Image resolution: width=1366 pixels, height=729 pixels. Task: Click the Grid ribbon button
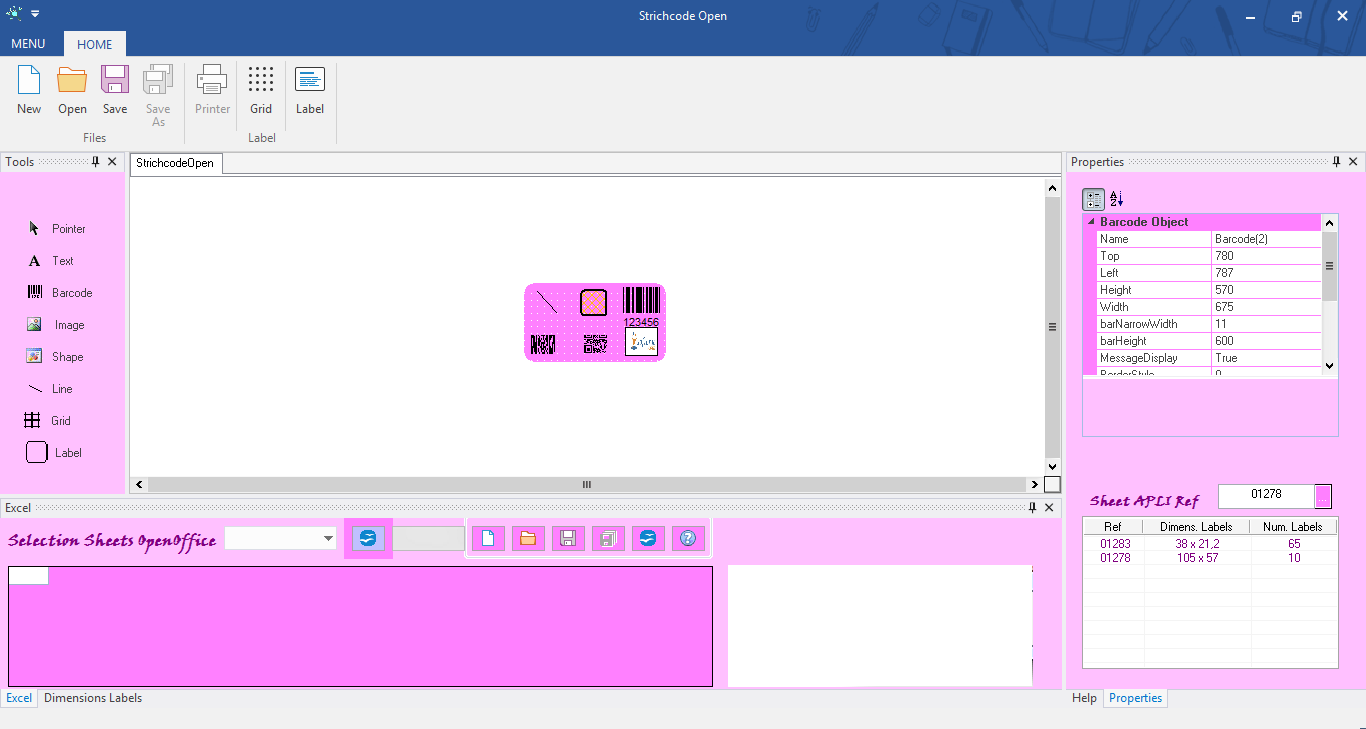pyautogui.click(x=261, y=91)
